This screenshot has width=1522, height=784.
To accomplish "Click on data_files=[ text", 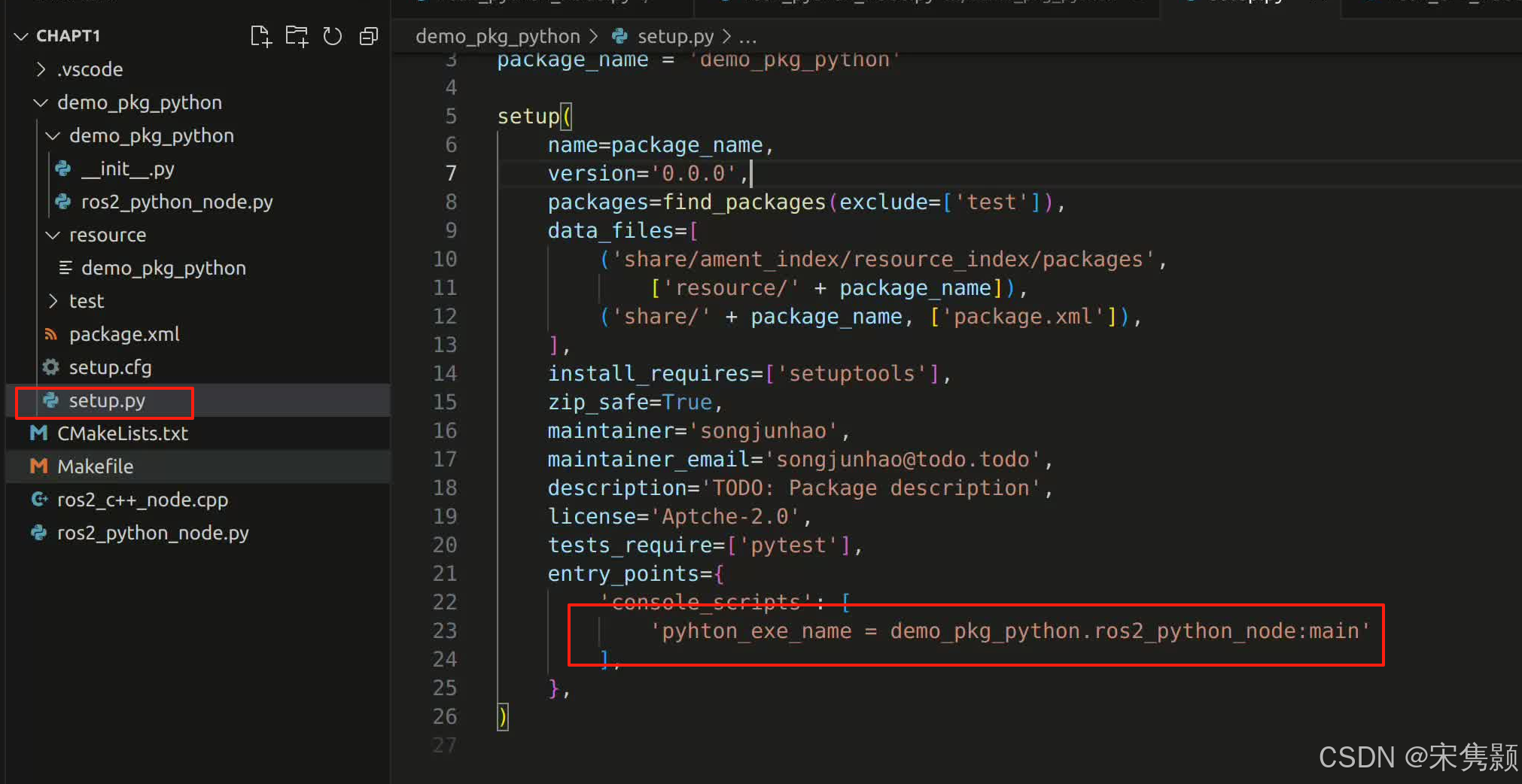I will coord(623,230).
